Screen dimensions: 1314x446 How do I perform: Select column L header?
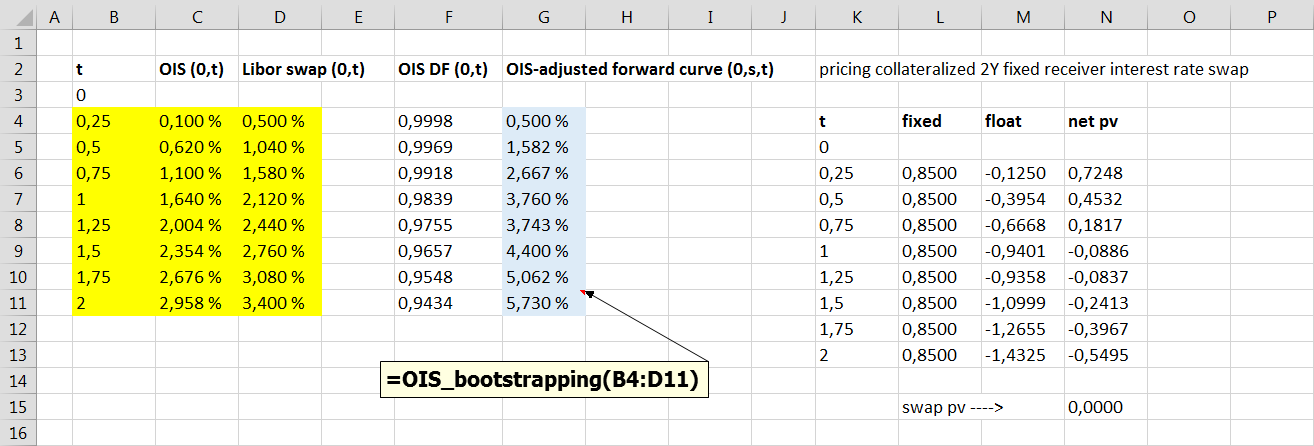point(940,16)
